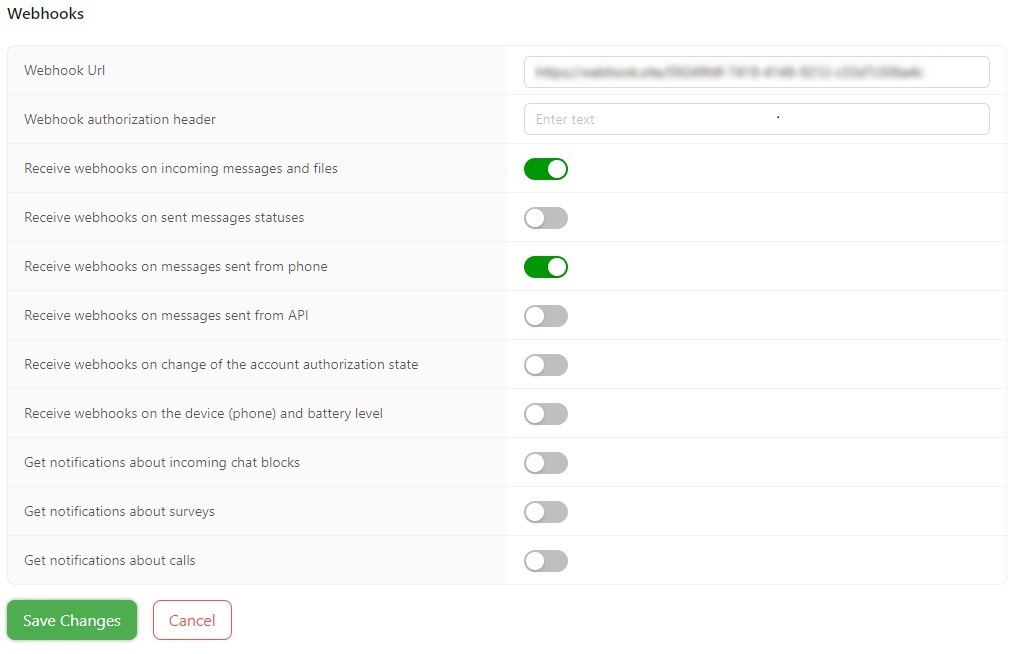Viewport: 1025px width, 654px height.
Task: Enable webhooks on account authorization state changes
Action: (x=545, y=364)
